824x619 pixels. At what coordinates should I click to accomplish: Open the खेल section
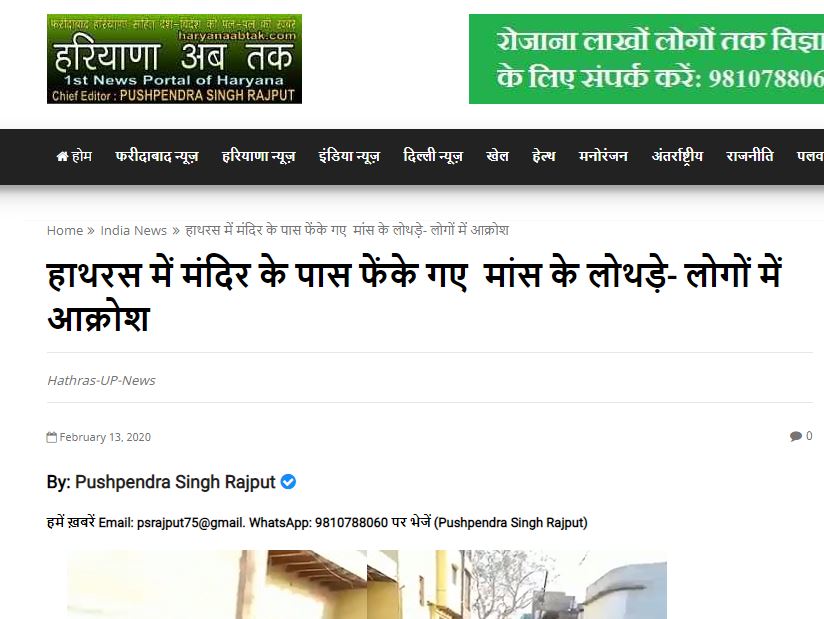[497, 156]
